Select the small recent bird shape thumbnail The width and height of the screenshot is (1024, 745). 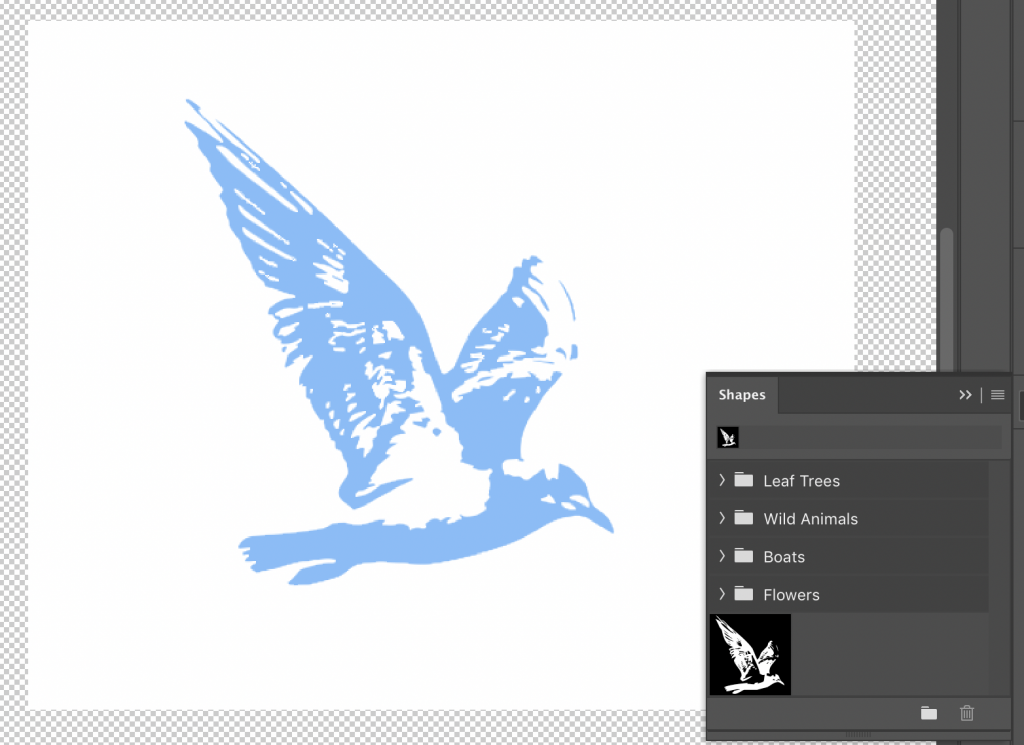tap(728, 437)
